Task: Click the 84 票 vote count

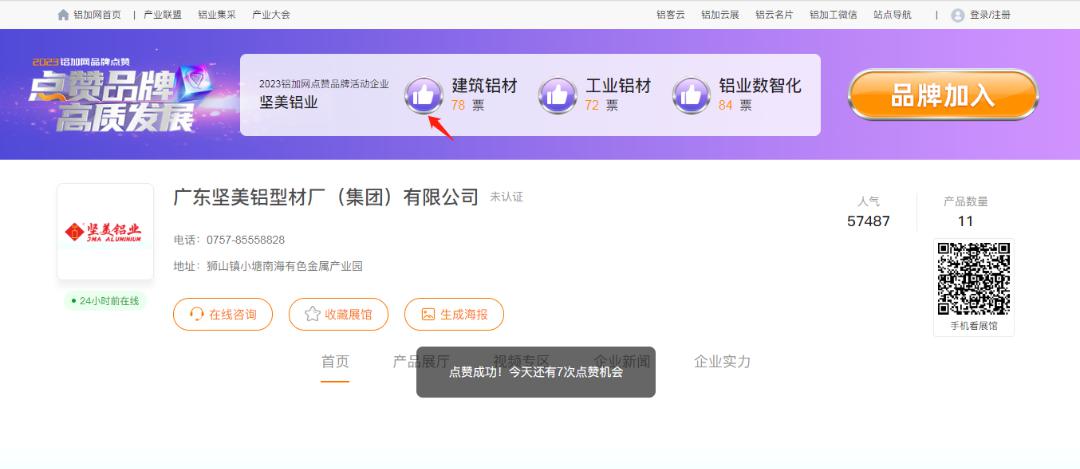Action: [x=735, y=105]
